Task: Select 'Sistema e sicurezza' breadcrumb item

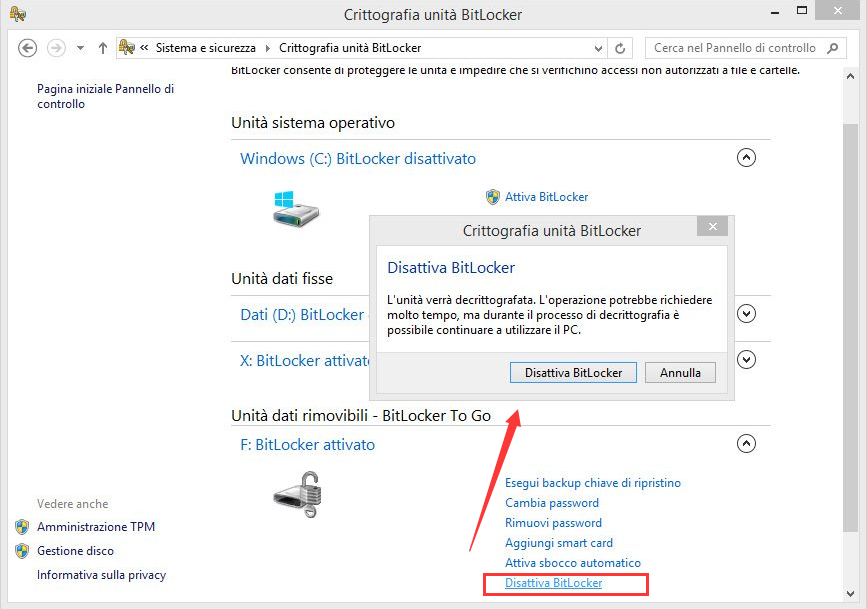Action: [x=206, y=48]
